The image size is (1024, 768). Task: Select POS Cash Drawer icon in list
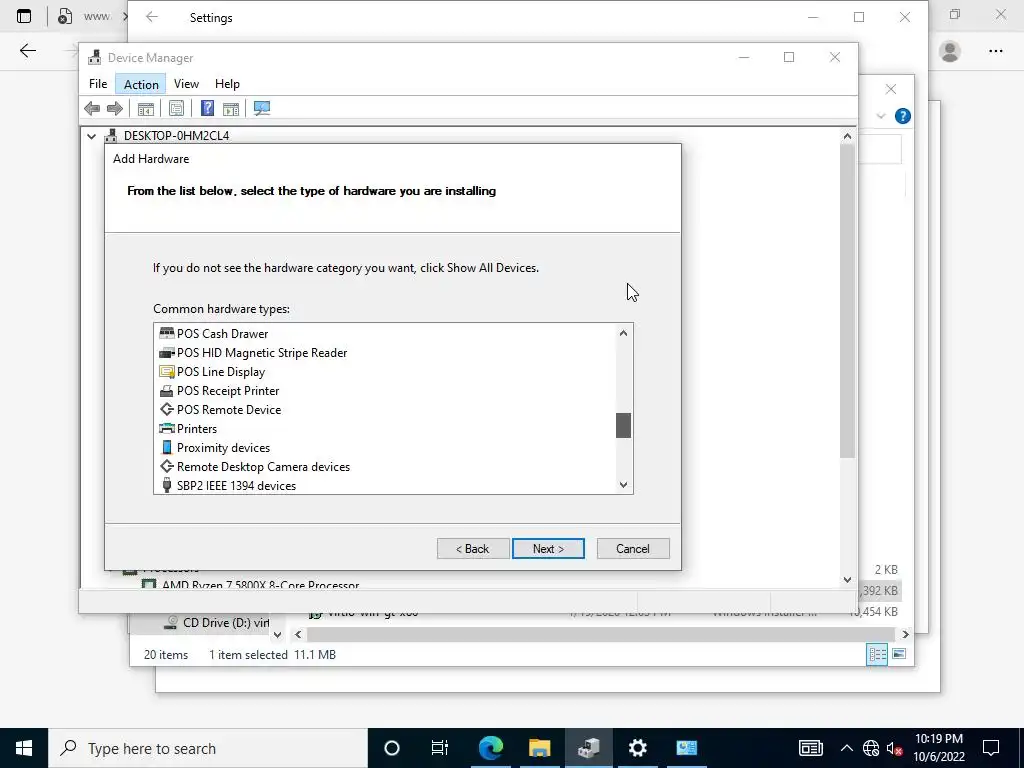(x=167, y=333)
